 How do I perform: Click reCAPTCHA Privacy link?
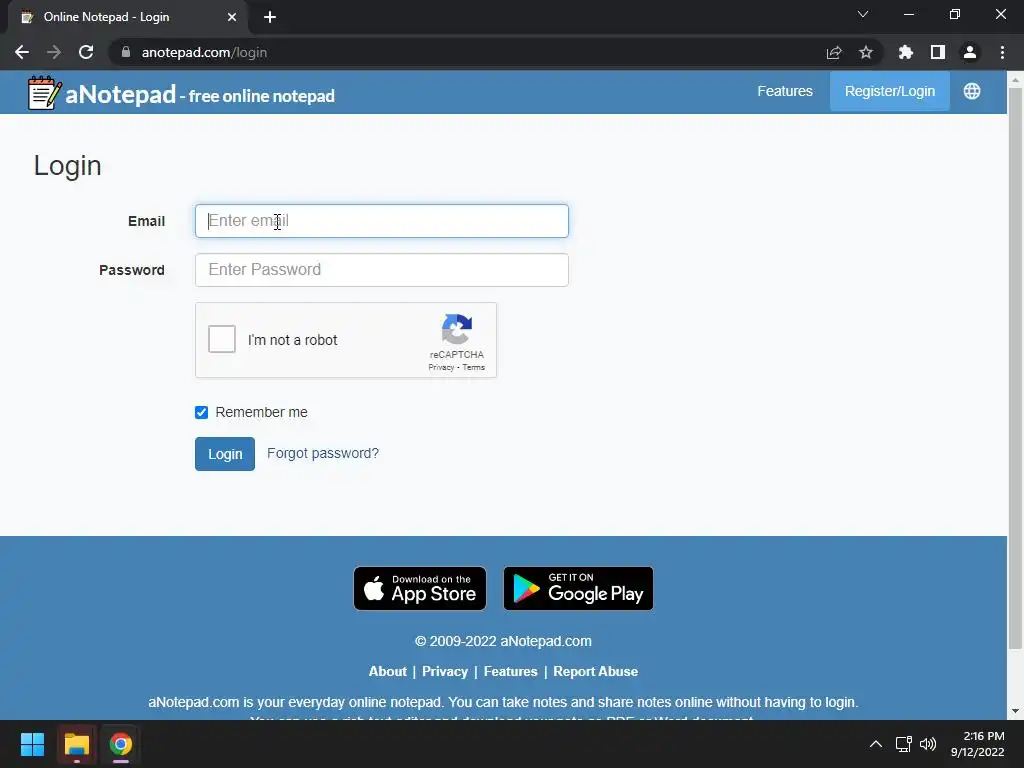pyautogui.click(x=441, y=368)
